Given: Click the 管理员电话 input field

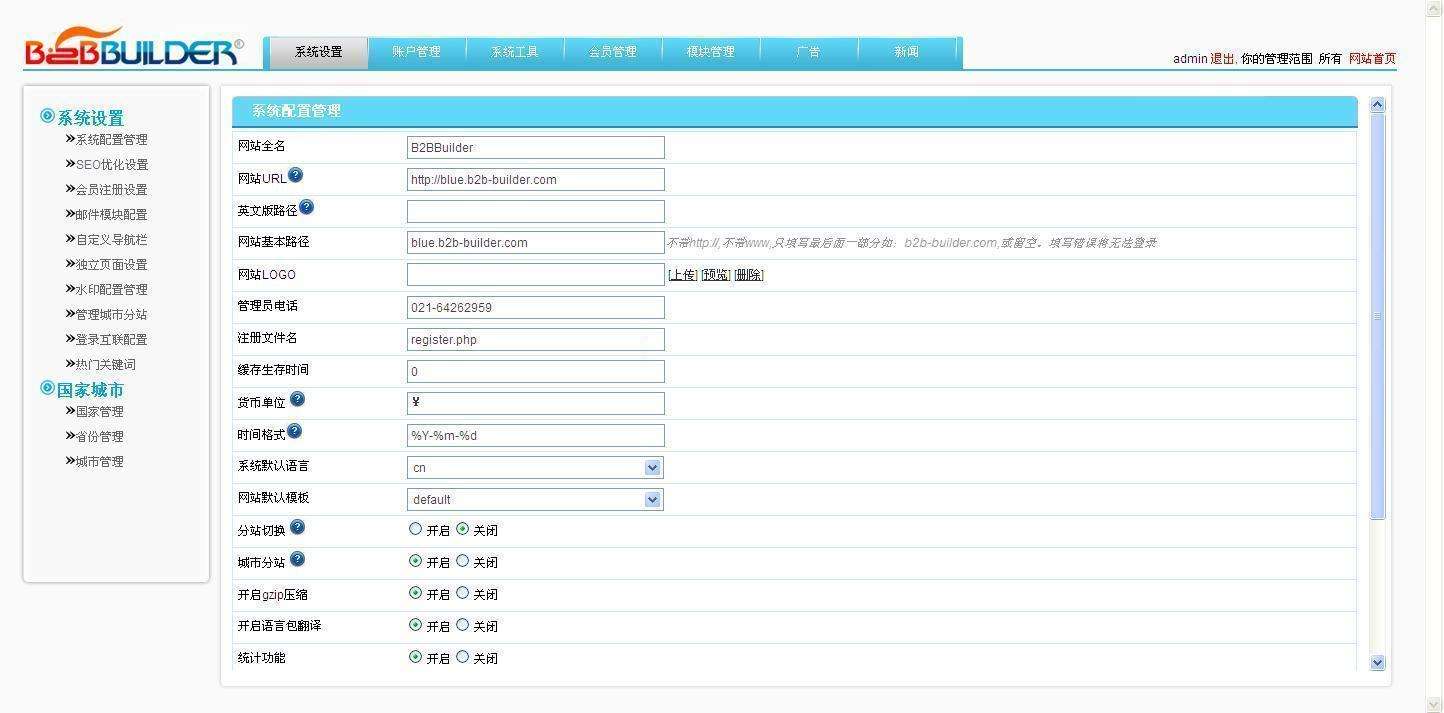Looking at the screenshot, I should tap(535, 307).
